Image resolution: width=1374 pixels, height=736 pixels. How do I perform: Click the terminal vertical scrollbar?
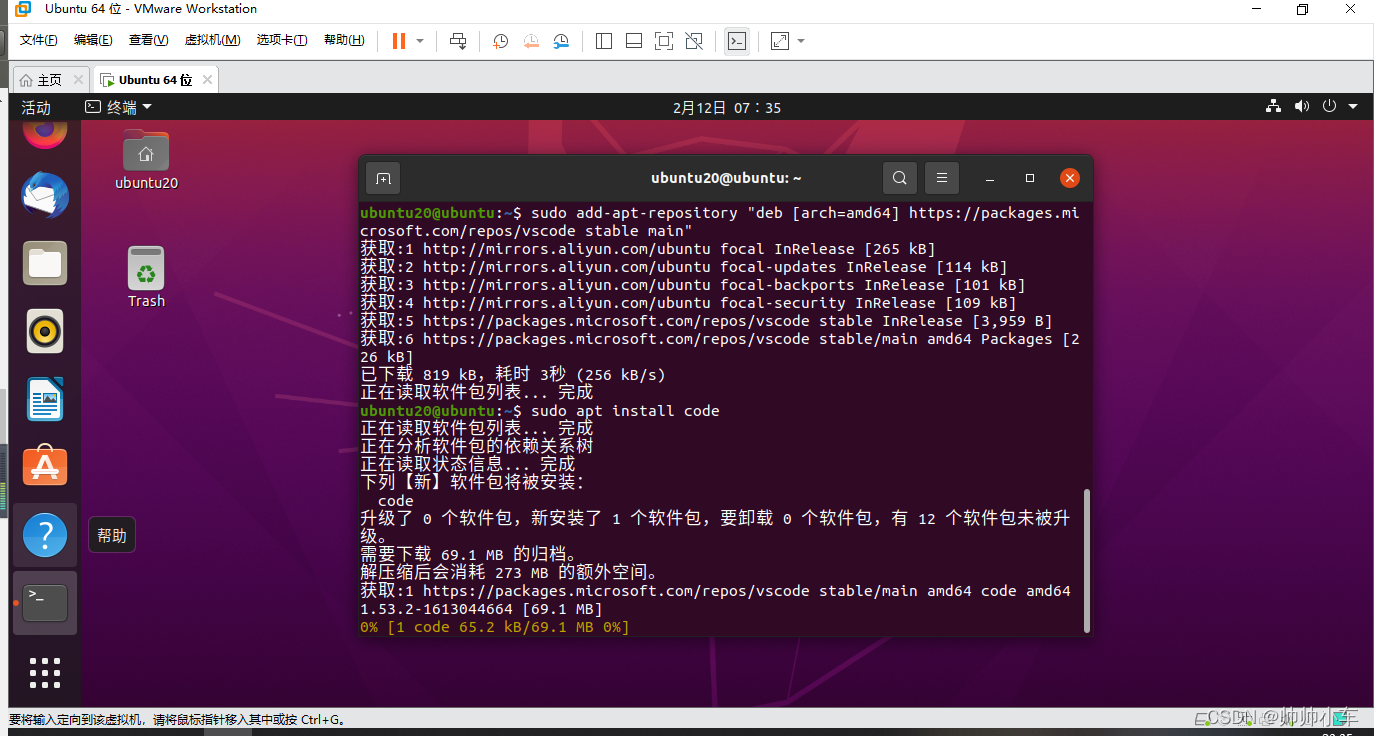click(1086, 560)
